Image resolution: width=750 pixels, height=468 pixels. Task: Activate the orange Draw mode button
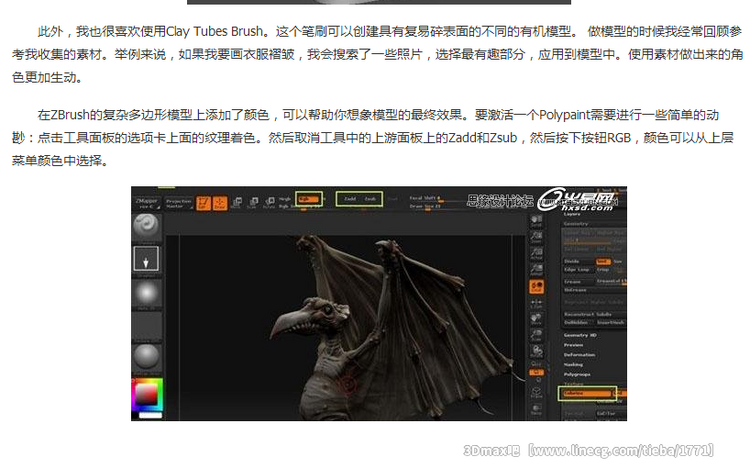point(220,203)
